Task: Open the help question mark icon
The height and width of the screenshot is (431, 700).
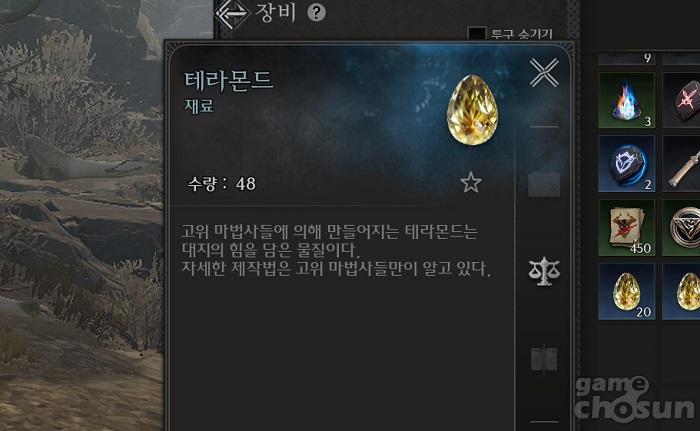Action: click(x=316, y=13)
